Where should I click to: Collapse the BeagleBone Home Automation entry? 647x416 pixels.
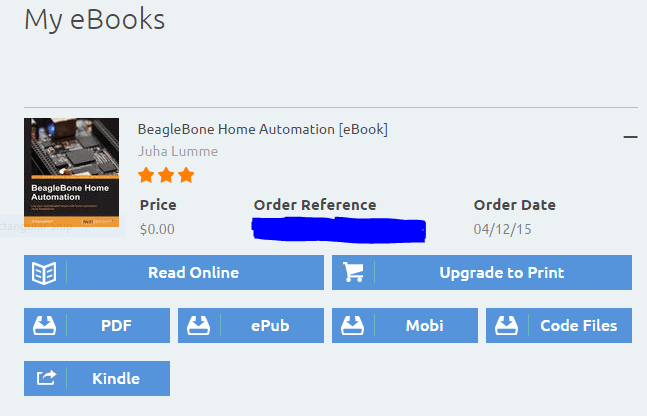(630, 136)
